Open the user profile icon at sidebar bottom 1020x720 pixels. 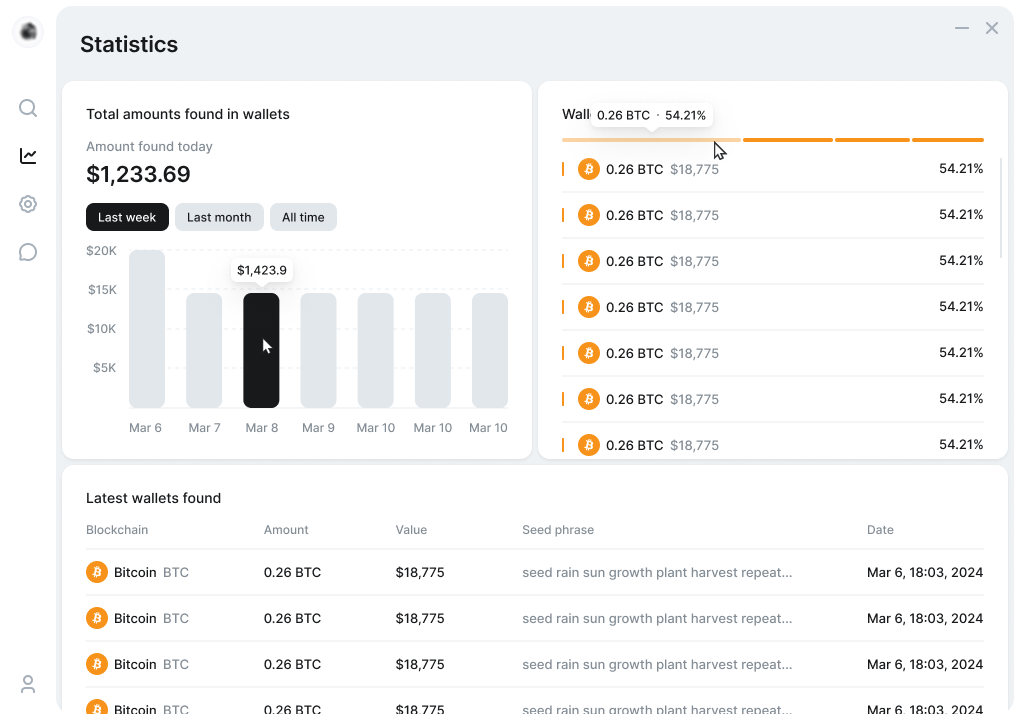[28, 684]
